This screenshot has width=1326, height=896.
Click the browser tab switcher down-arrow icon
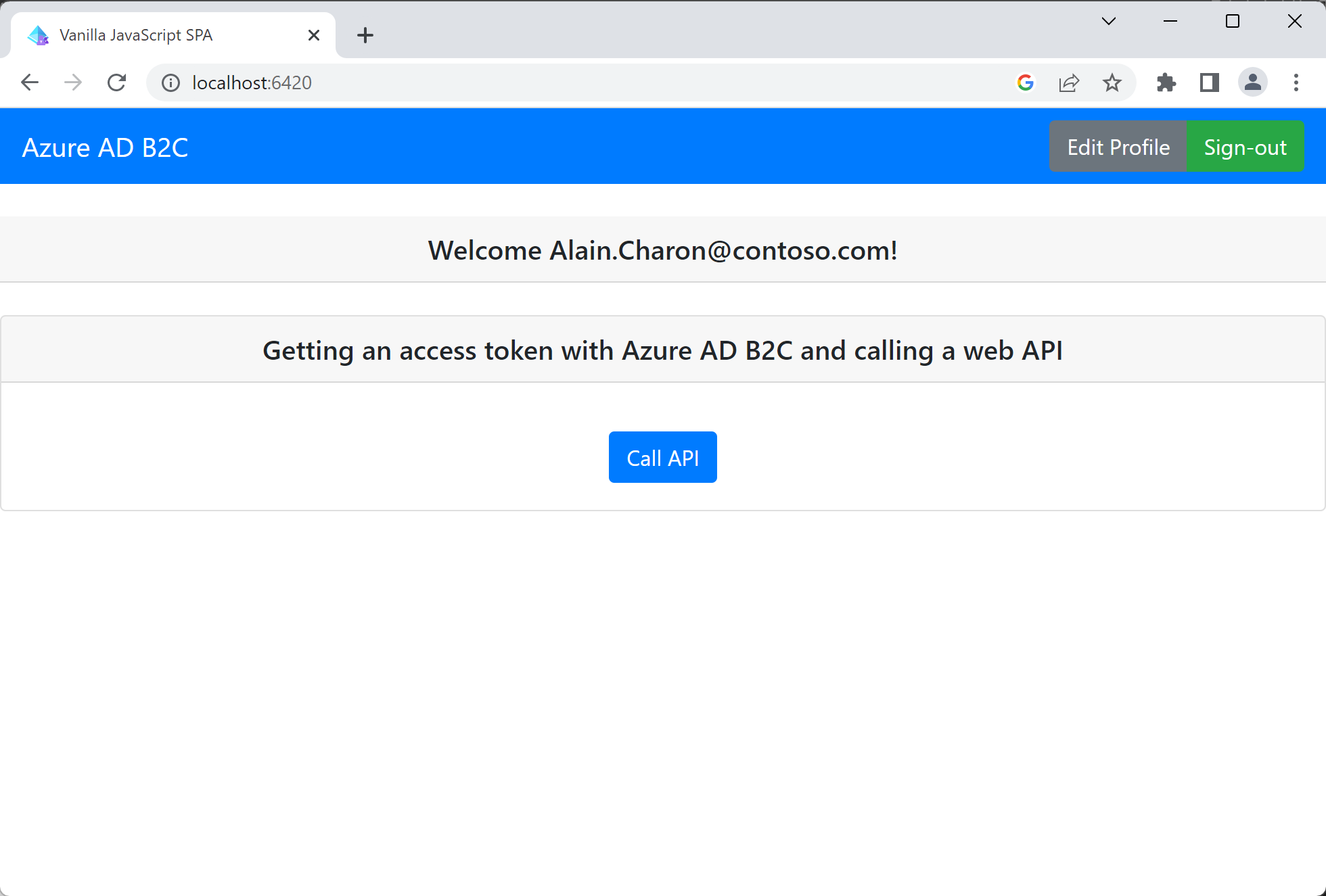(x=1108, y=22)
